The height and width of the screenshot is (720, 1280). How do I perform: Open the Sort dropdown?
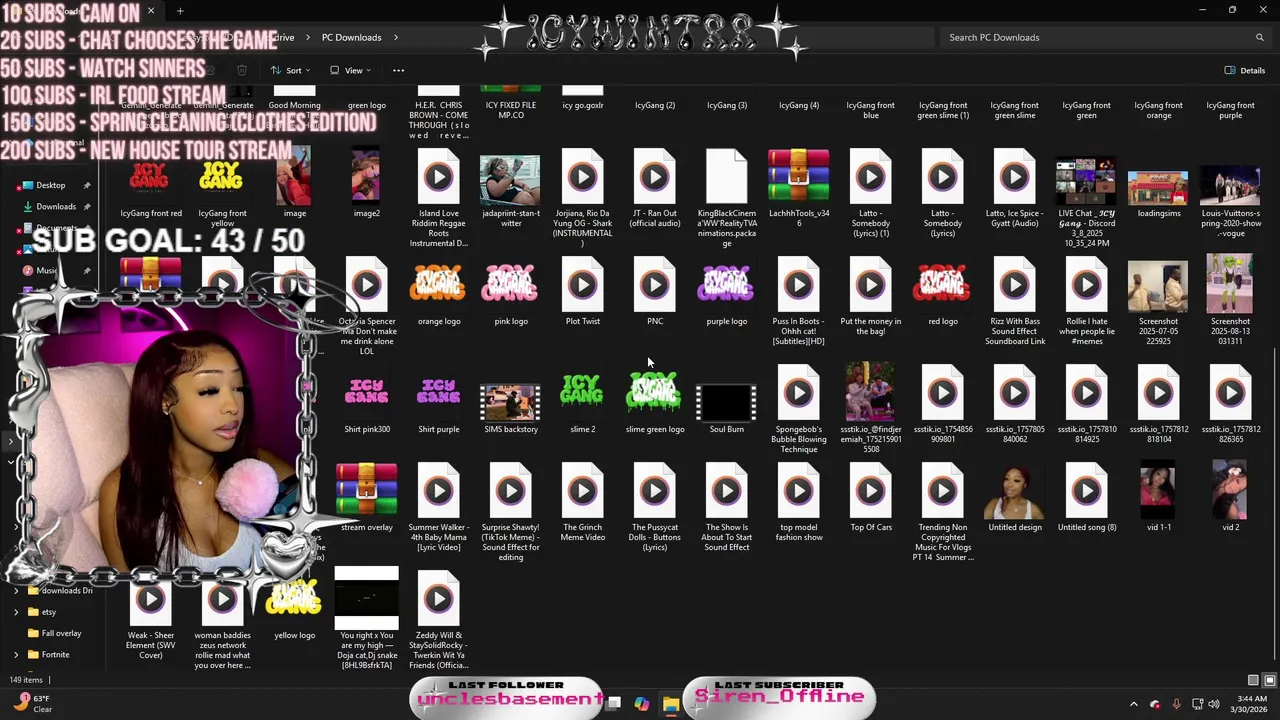pos(292,70)
